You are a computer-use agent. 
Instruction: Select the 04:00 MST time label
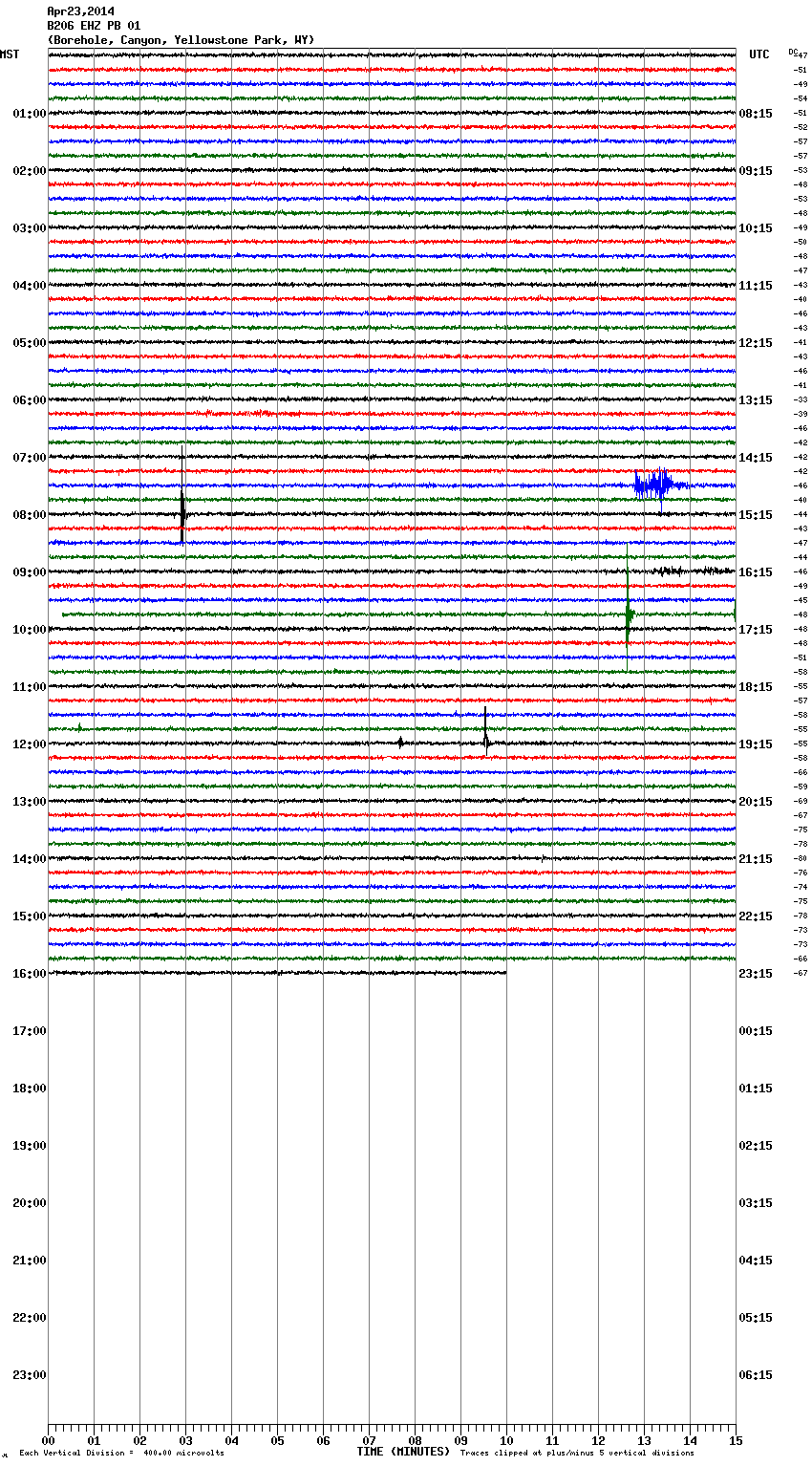click(x=30, y=286)
